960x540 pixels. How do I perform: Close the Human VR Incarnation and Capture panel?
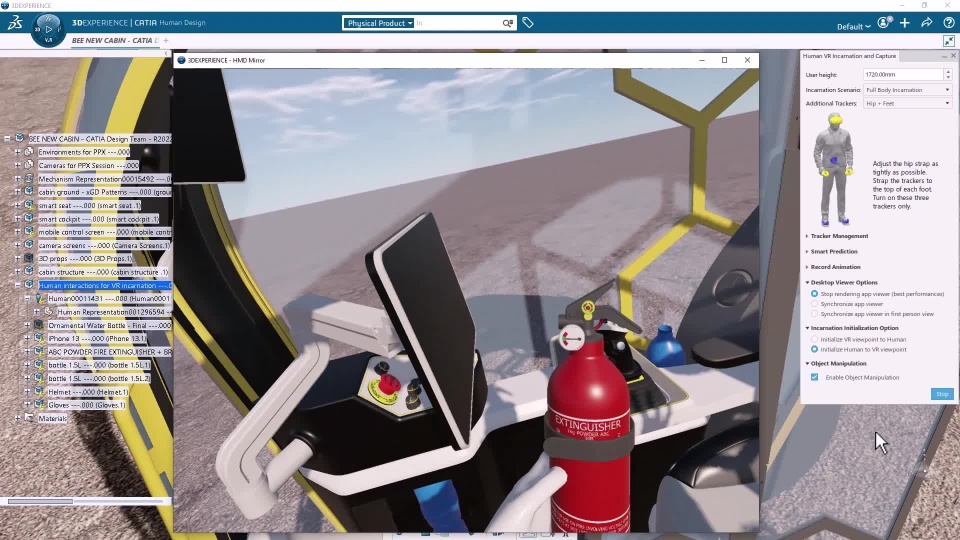click(x=953, y=56)
